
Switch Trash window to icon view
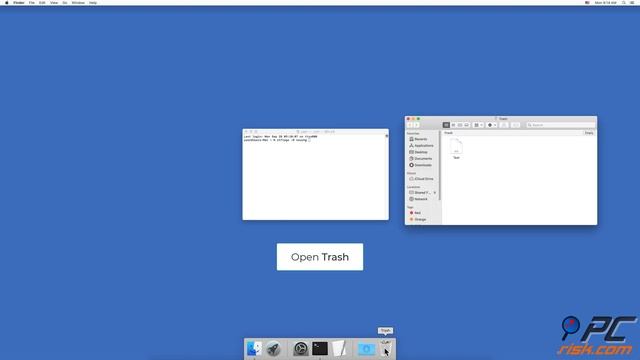tap(446, 125)
